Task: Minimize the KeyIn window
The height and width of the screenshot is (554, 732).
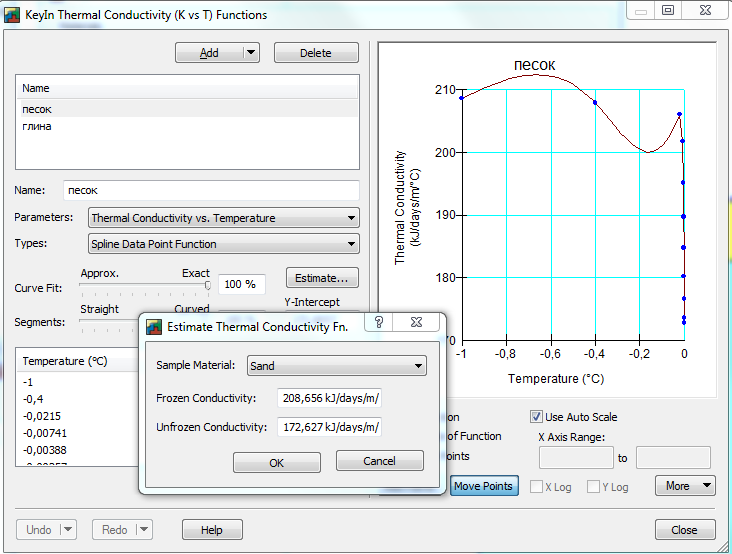Action: tap(640, 10)
